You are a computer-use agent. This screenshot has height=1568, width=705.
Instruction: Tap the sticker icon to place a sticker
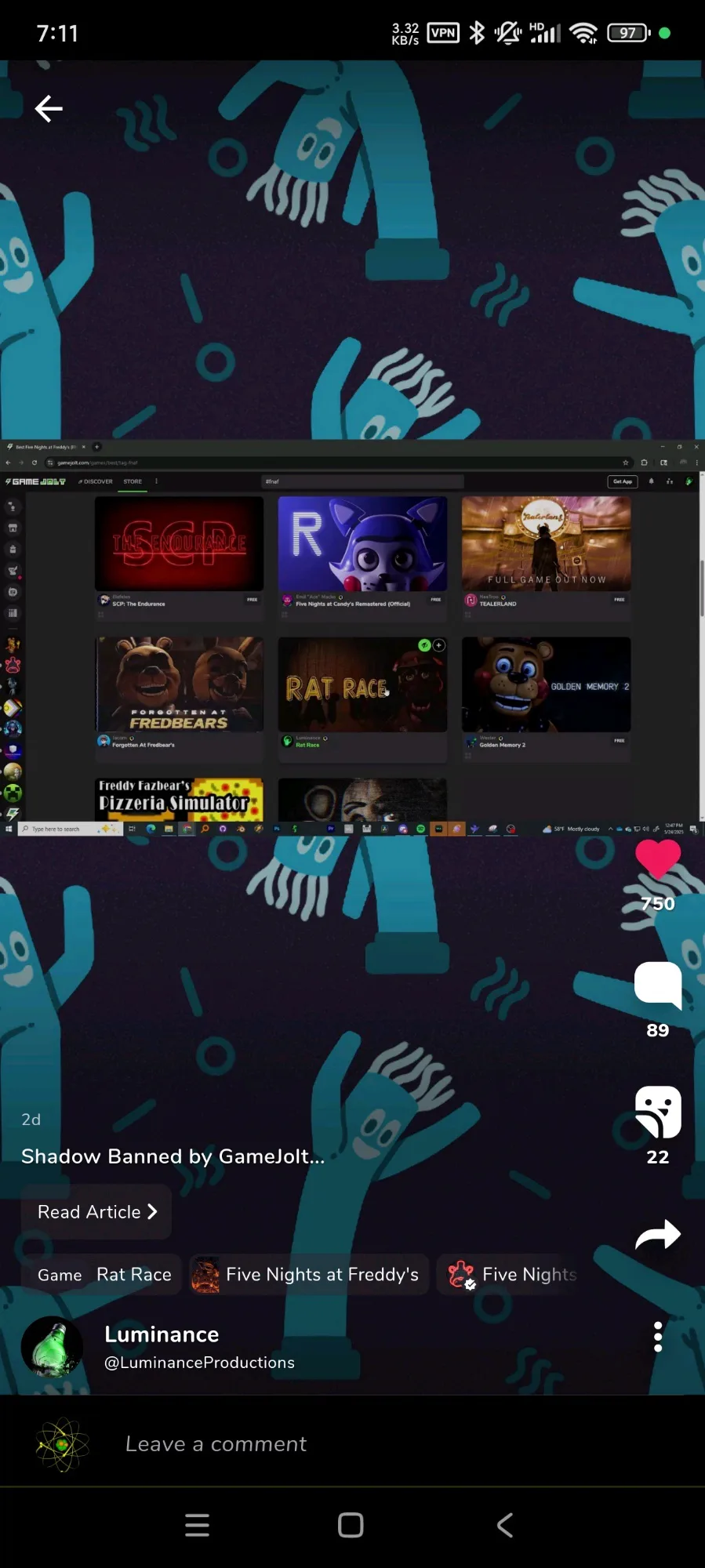(658, 1112)
